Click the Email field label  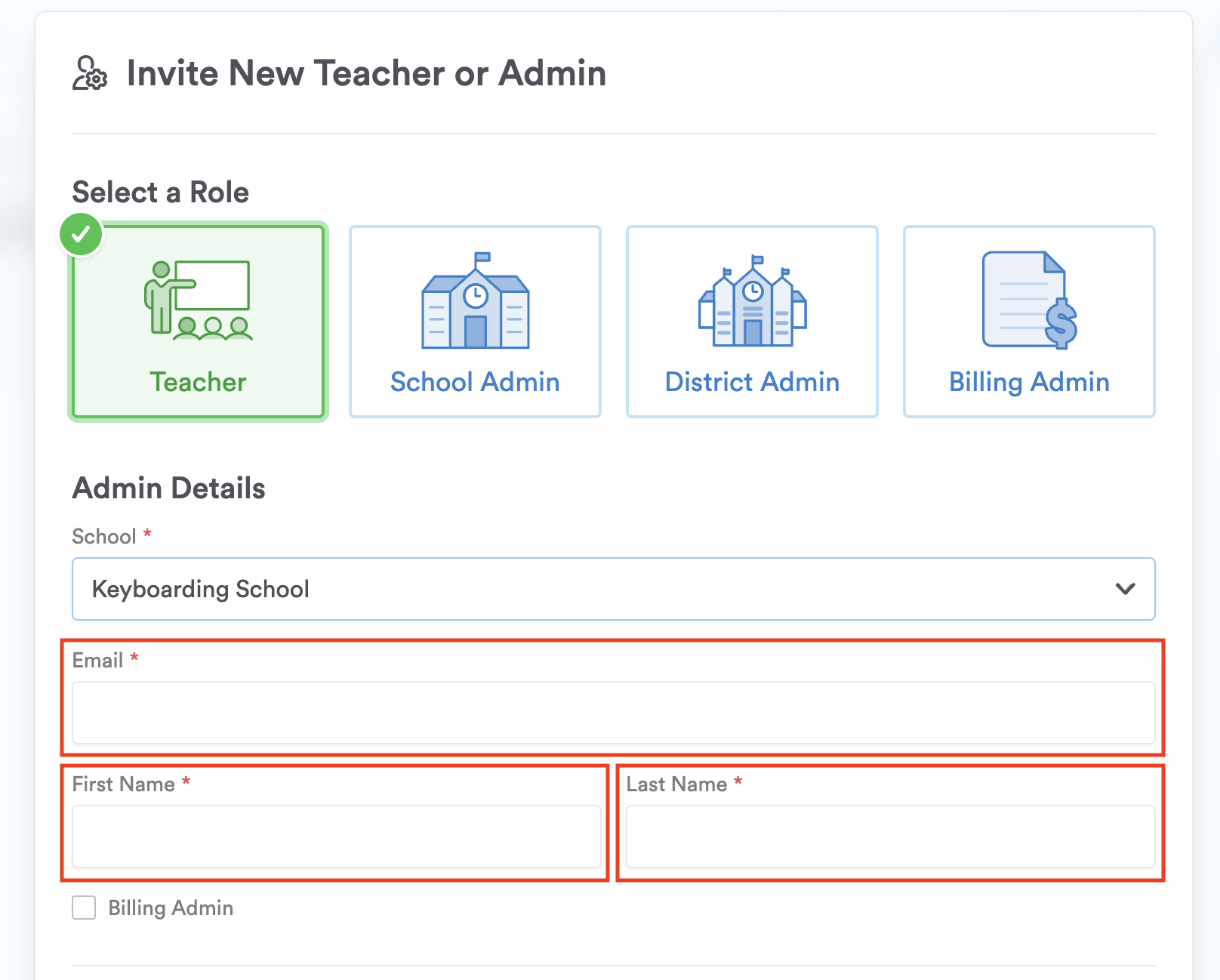tap(97, 661)
